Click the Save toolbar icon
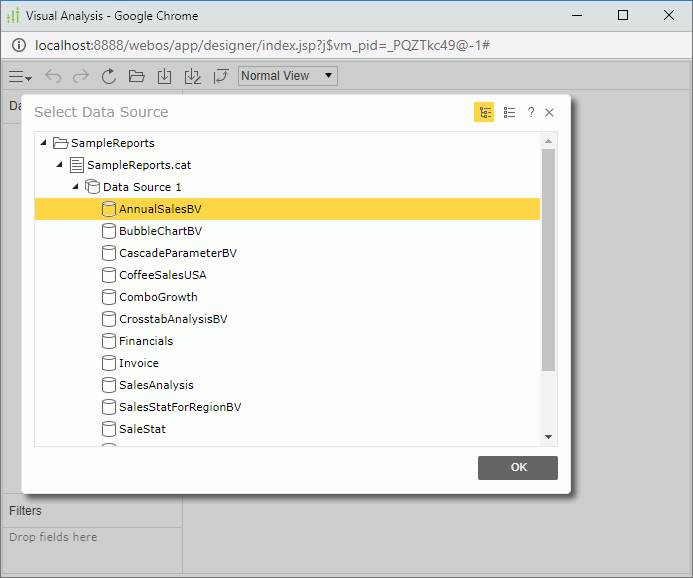The width and height of the screenshot is (693, 578). 165,76
